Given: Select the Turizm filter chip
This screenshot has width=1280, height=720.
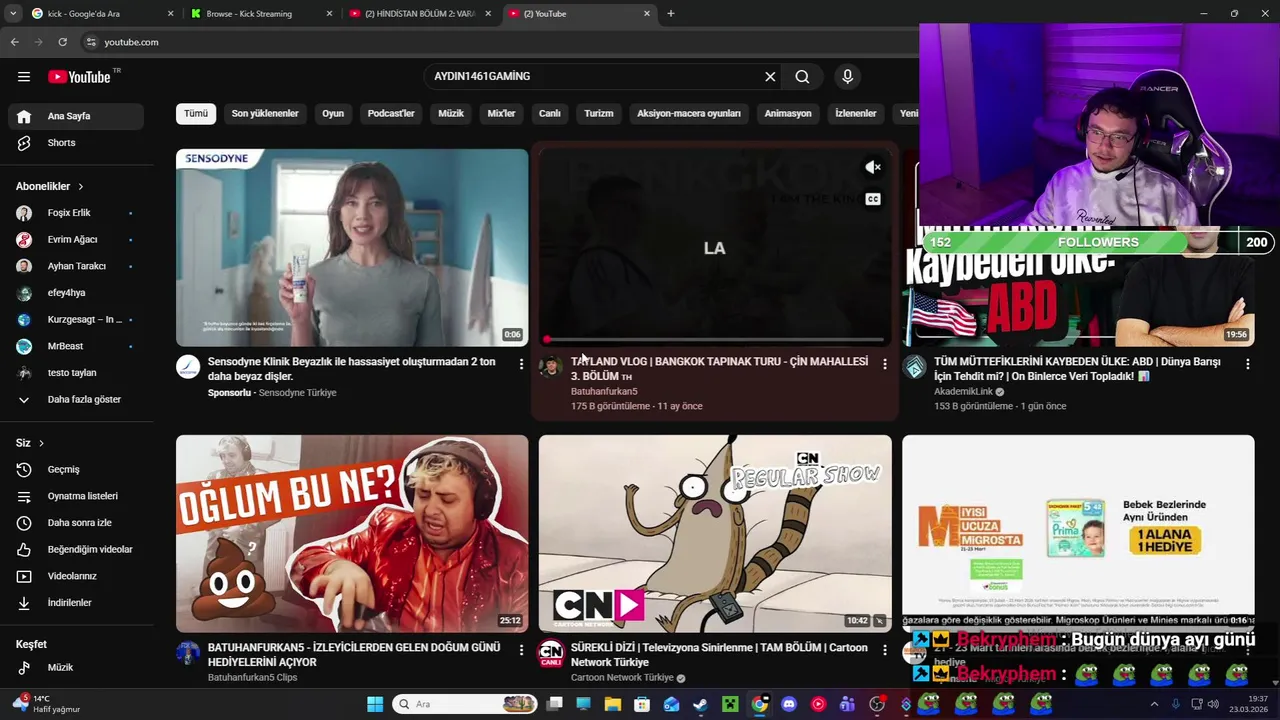Looking at the screenshot, I should [599, 114].
